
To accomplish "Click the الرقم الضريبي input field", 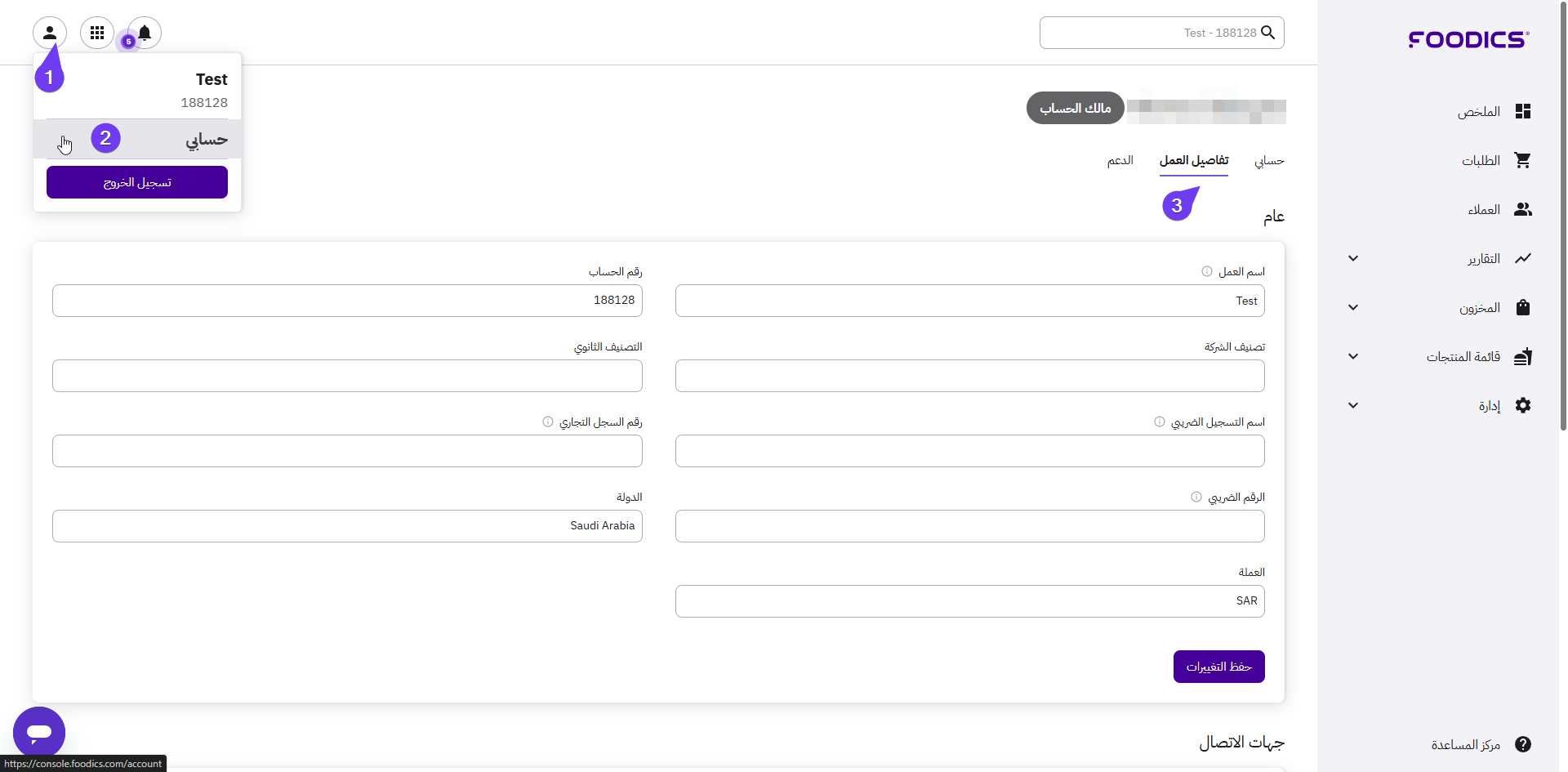I will click(969, 526).
